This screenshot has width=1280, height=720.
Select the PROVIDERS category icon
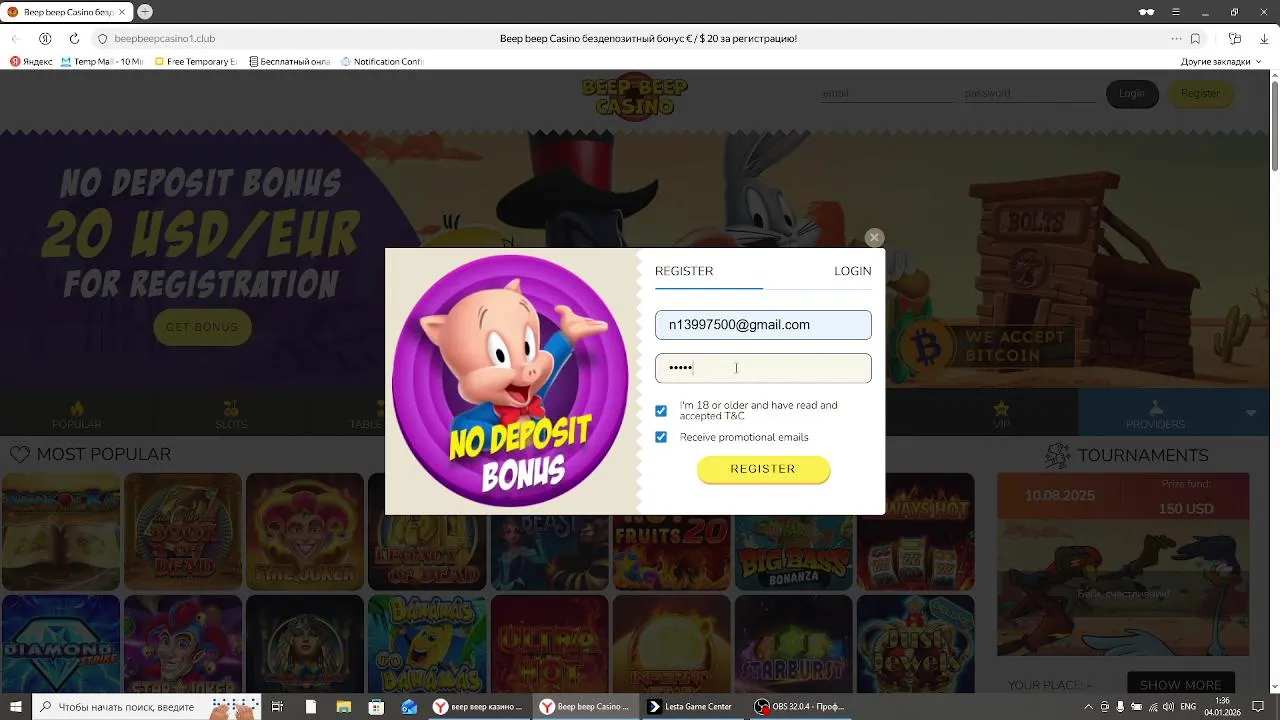click(1155, 408)
